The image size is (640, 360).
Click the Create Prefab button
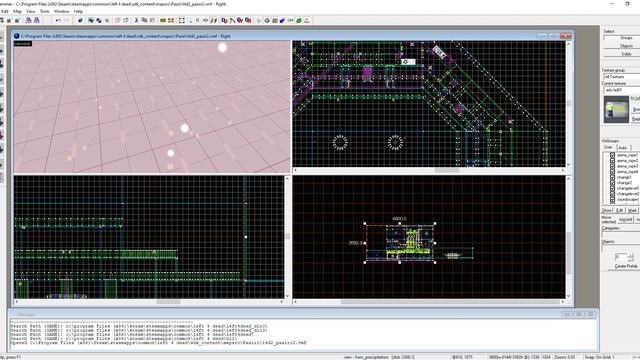point(626,266)
